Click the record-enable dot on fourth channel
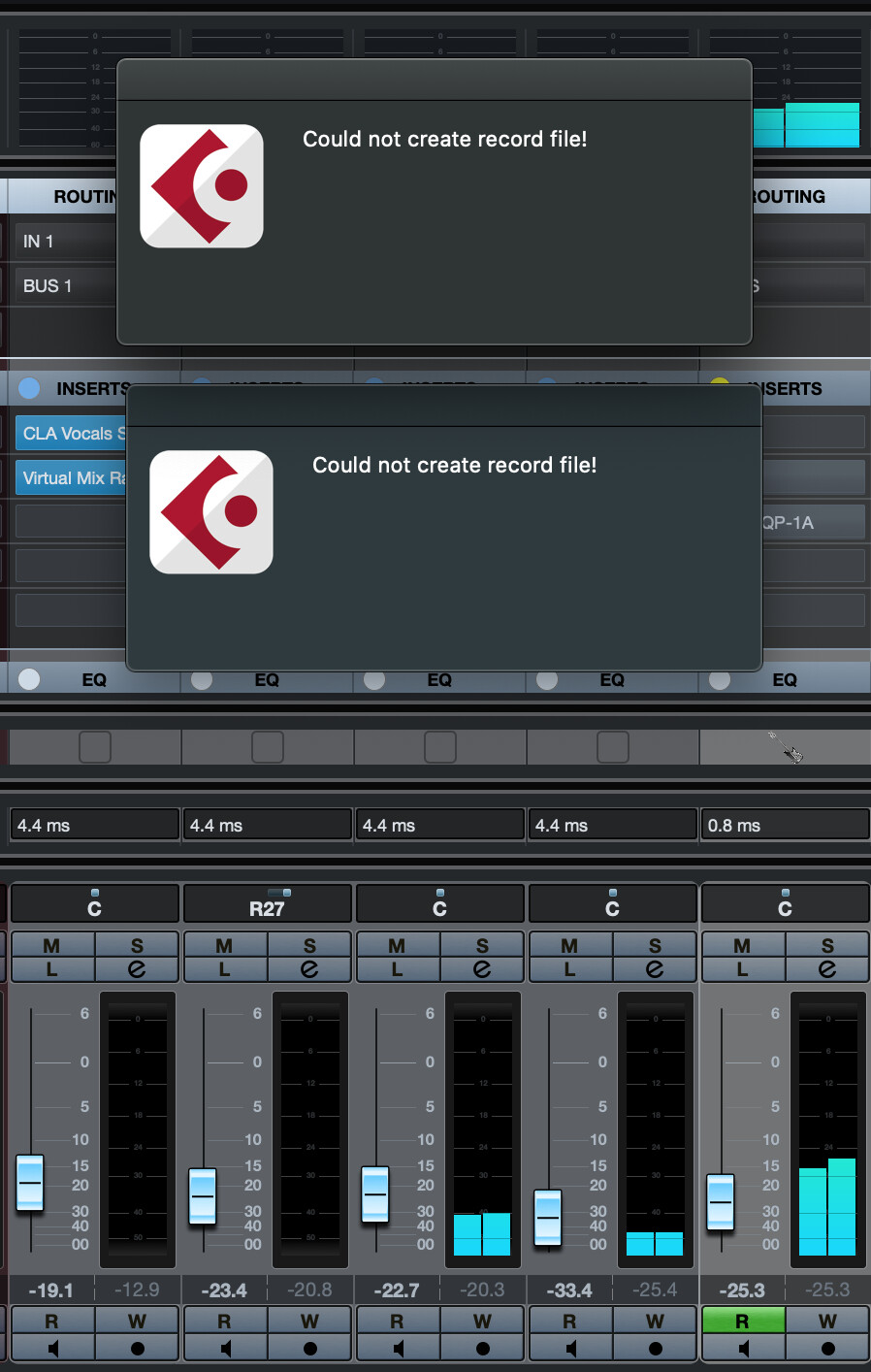Image resolution: width=871 pixels, height=1372 pixels. coord(655,1348)
